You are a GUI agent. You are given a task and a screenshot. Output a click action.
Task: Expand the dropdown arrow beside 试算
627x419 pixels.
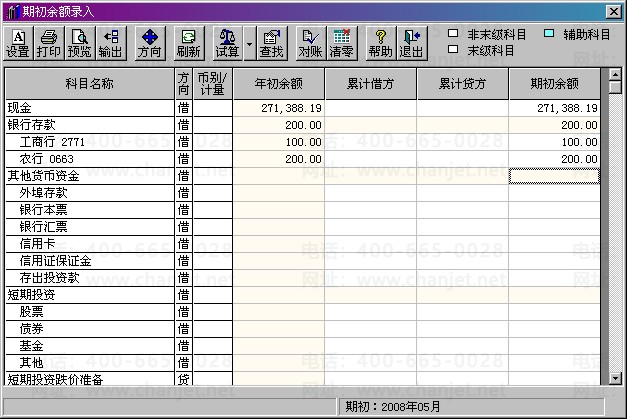click(249, 44)
